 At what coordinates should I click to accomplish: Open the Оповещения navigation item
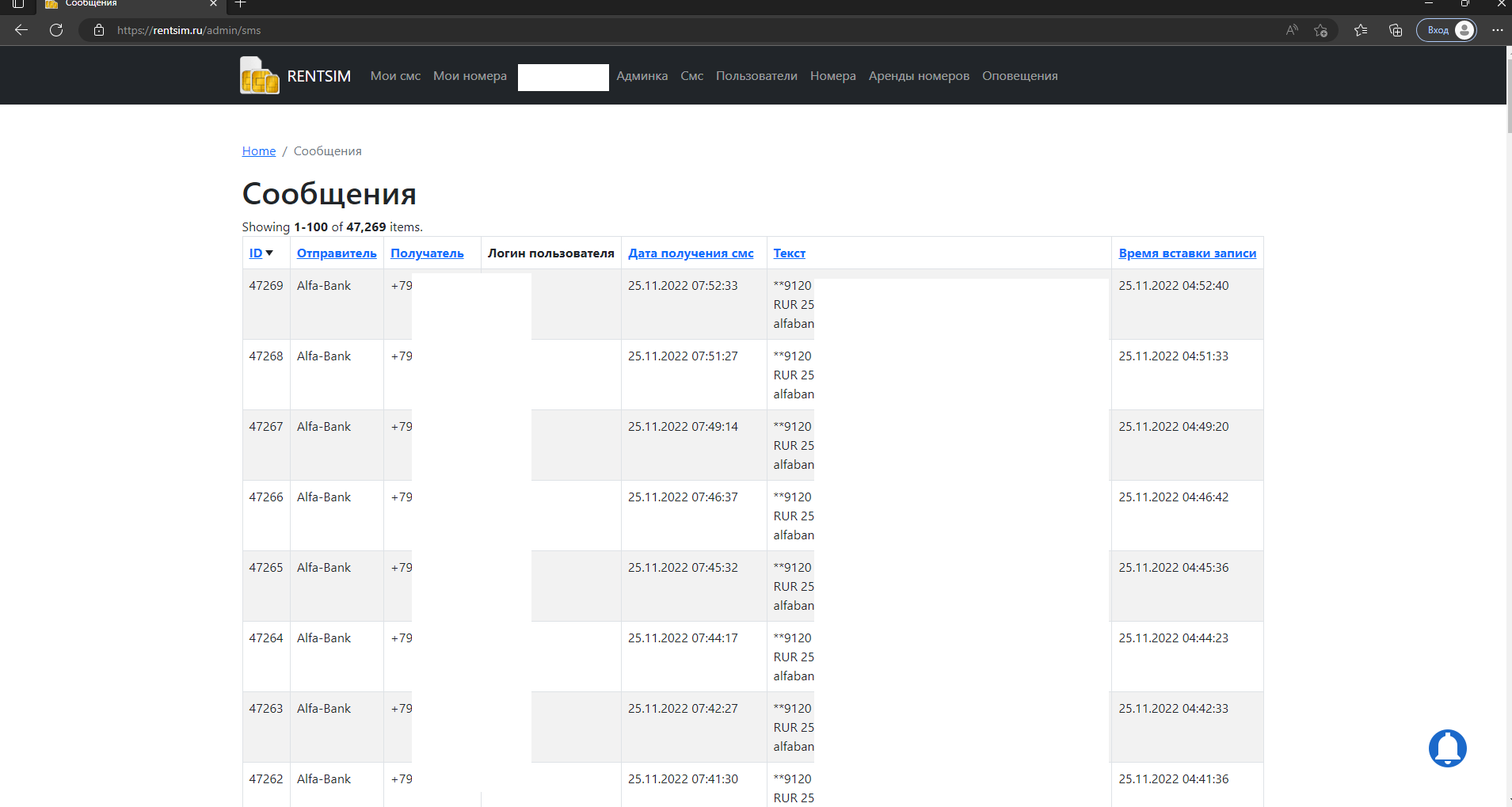pyautogui.click(x=1019, y=76)
